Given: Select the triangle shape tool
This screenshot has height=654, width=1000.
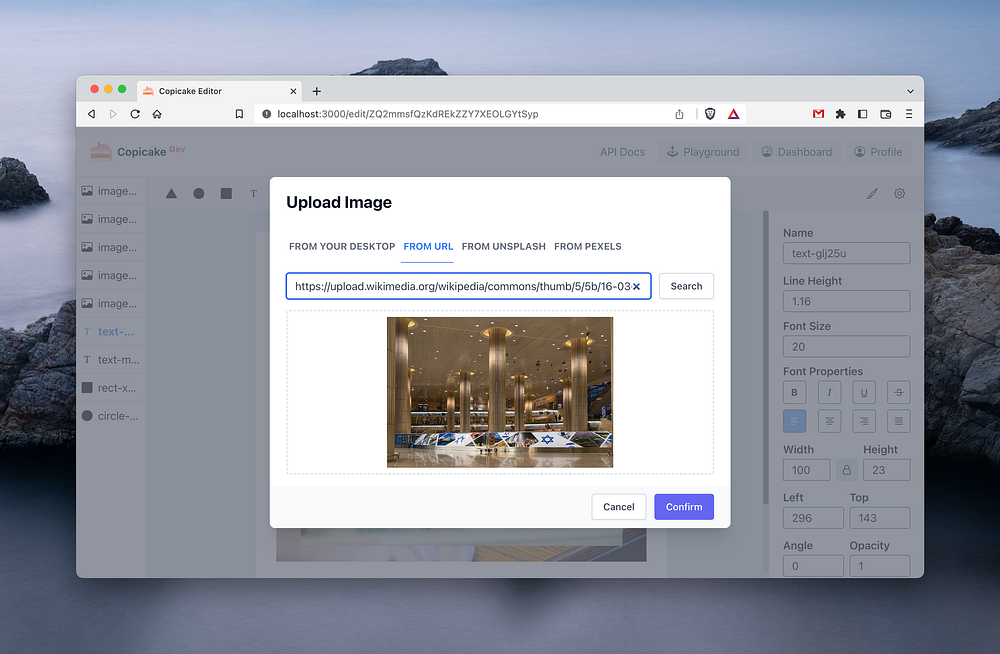Looking at the screenshot, I should pos(171,193).
